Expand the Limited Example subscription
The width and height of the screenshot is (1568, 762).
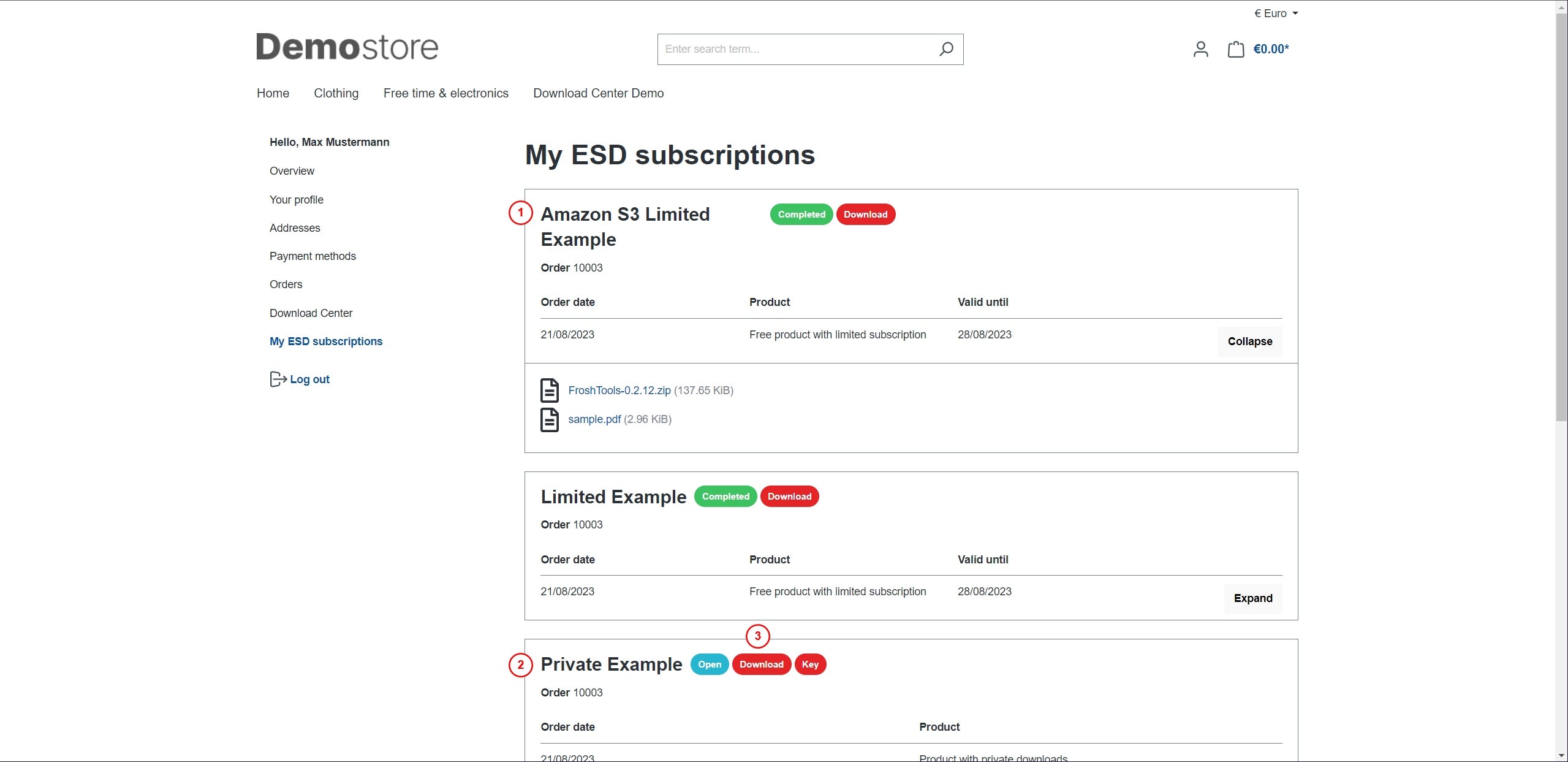1253,598
